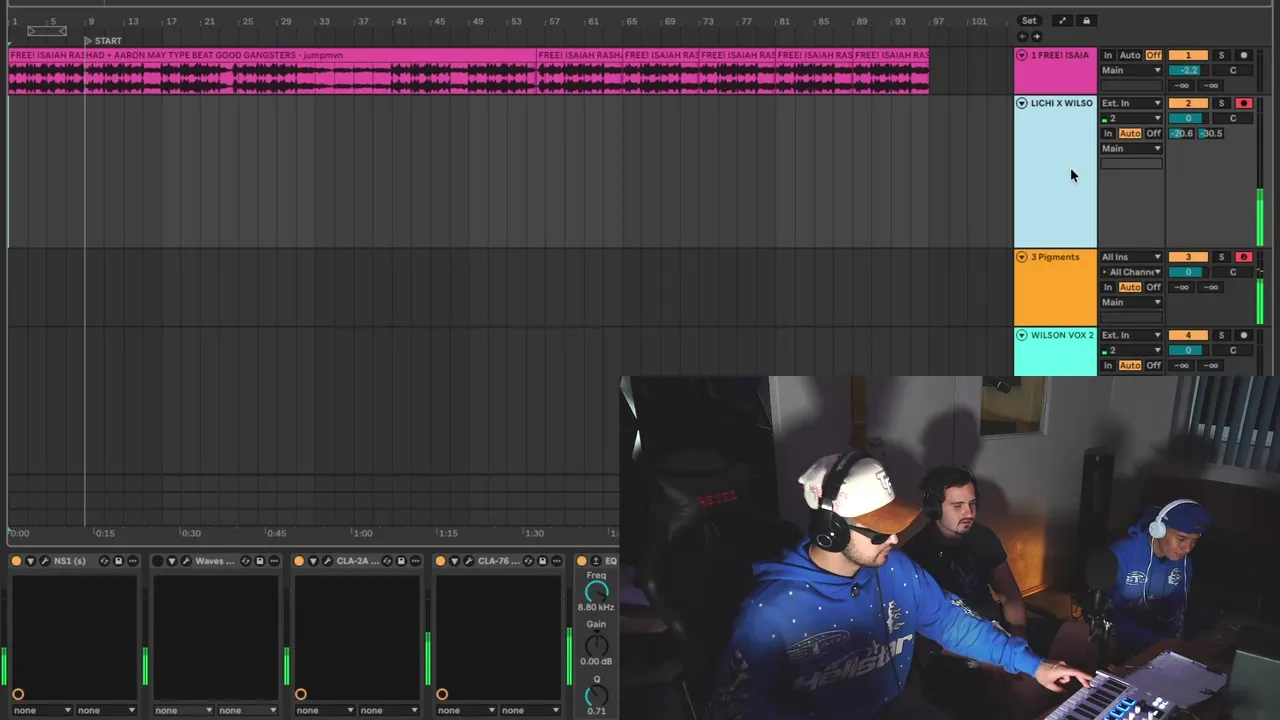1280x720 pixels.
Task: Click the EQ Freq knob
Action: click(x=596, y=592)
